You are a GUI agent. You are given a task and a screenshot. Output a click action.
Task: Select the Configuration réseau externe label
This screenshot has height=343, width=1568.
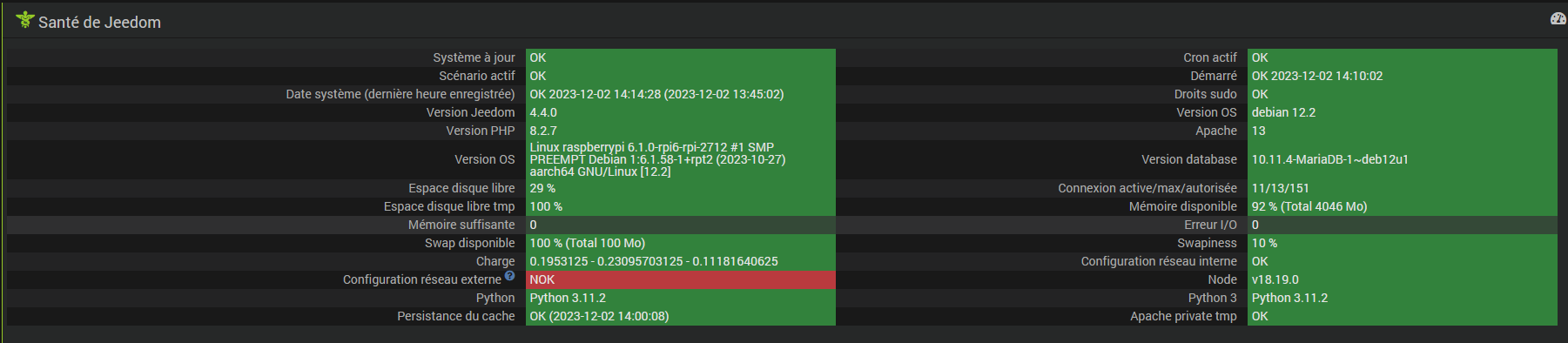coord(422,279)
